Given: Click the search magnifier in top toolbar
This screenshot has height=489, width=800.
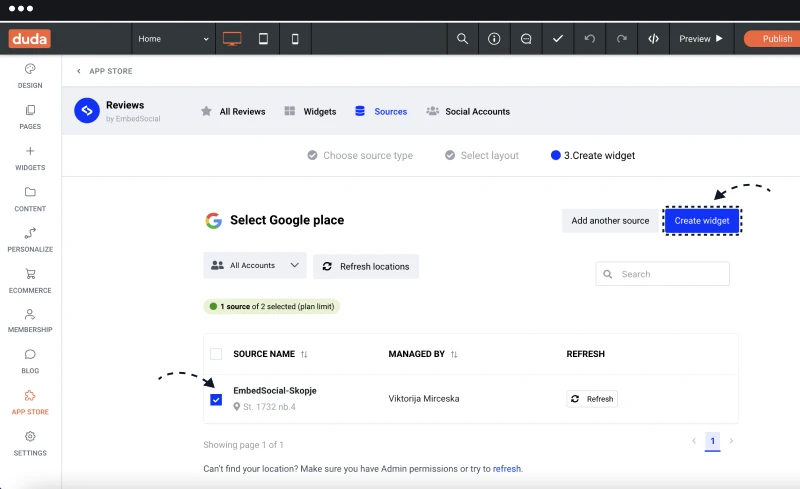Looking at the screenshot, I should 462,39.
